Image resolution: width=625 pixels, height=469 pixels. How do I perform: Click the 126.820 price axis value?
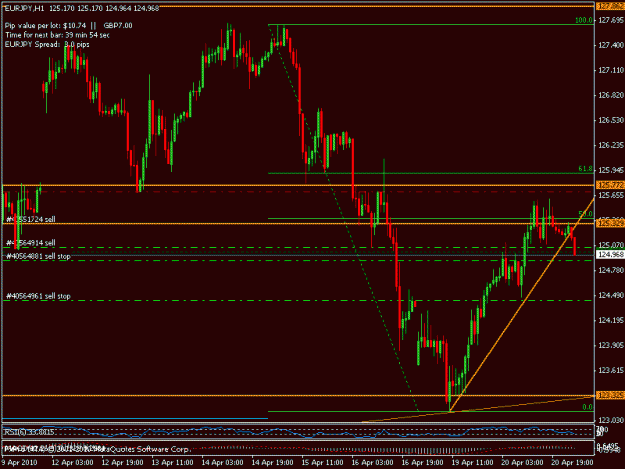[611, 95]
